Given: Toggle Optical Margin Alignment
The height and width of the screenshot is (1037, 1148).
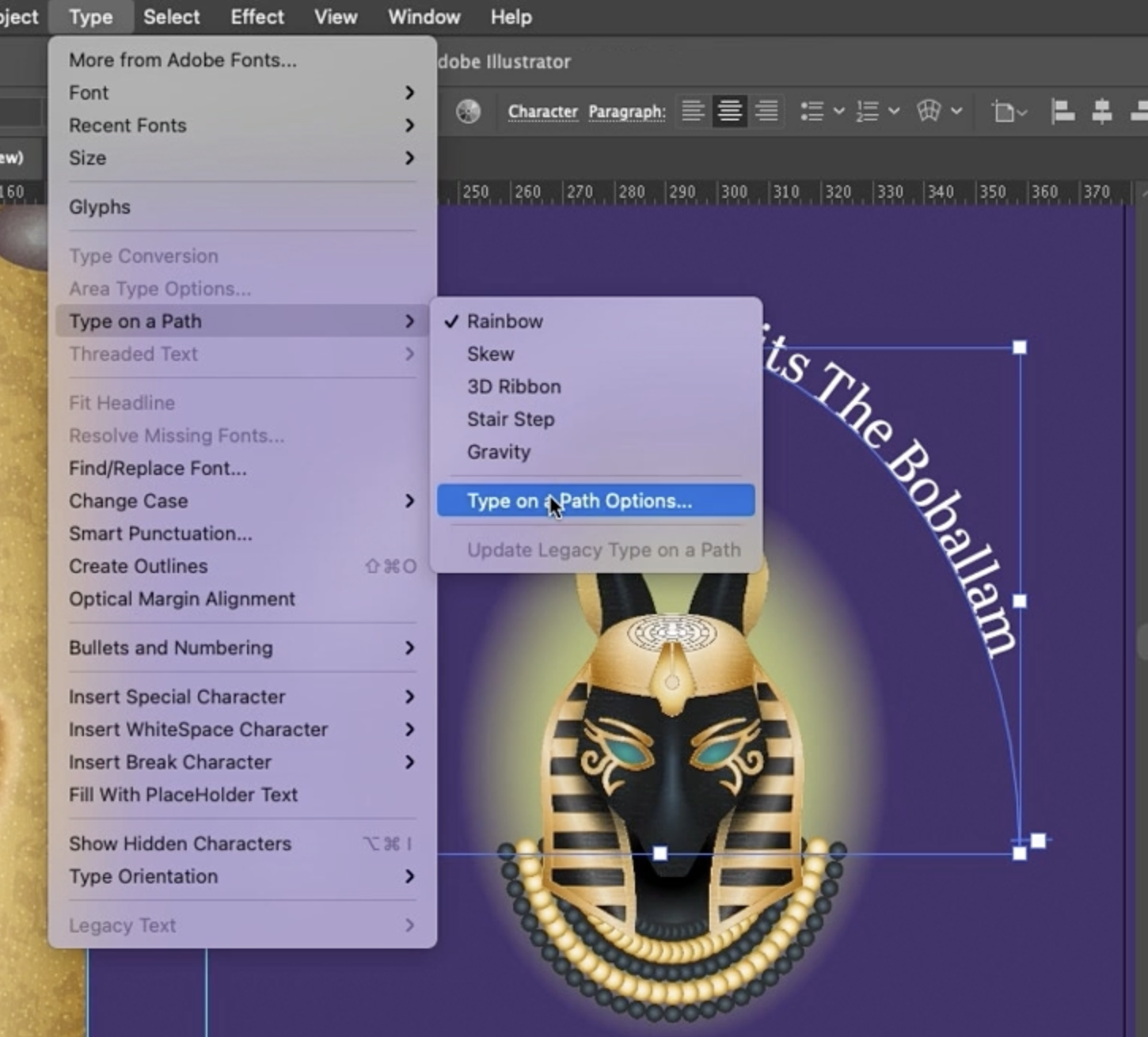Looking at the screenshot, I should pos(242,598).
